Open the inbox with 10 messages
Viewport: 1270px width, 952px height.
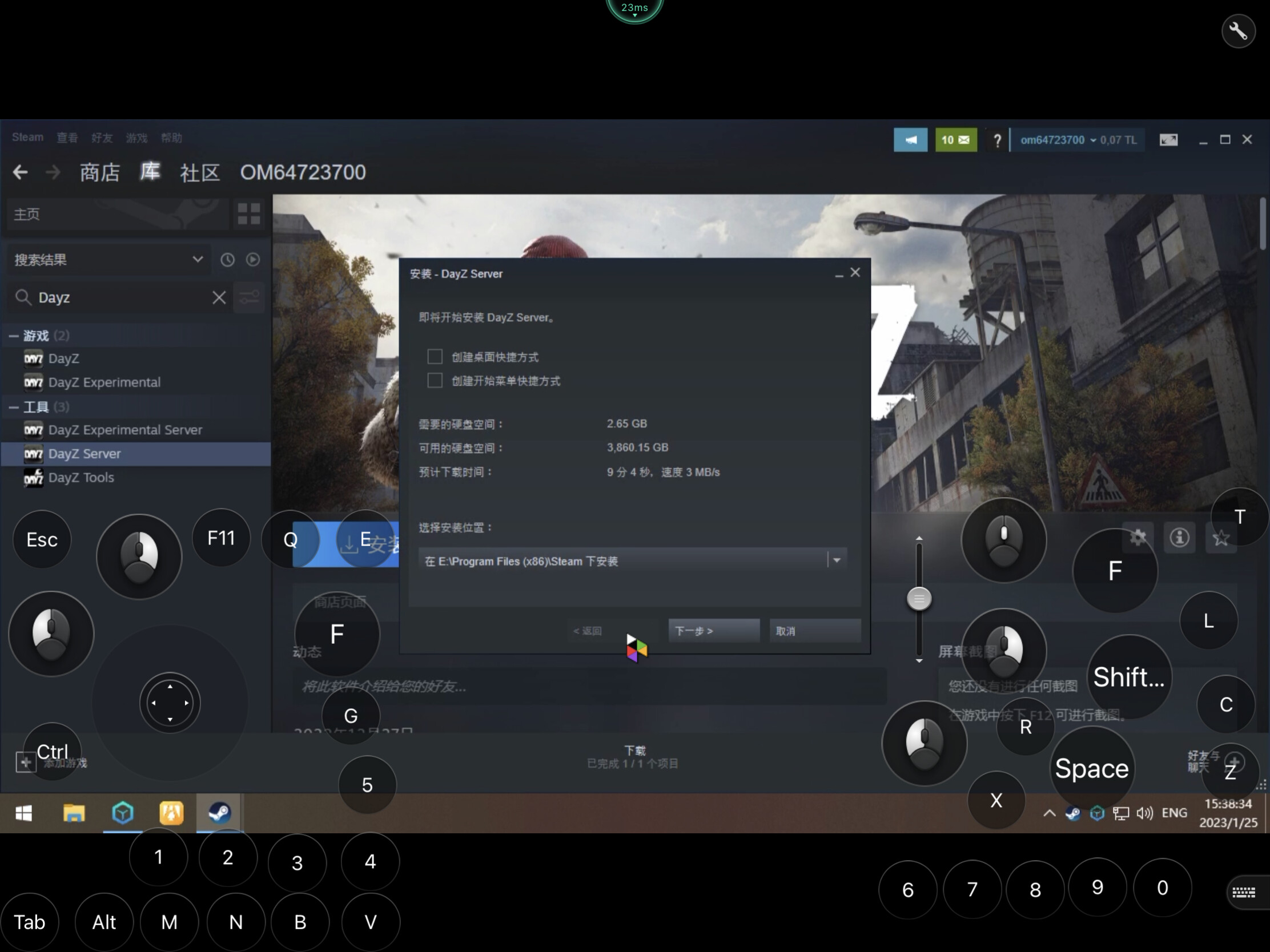955,140
